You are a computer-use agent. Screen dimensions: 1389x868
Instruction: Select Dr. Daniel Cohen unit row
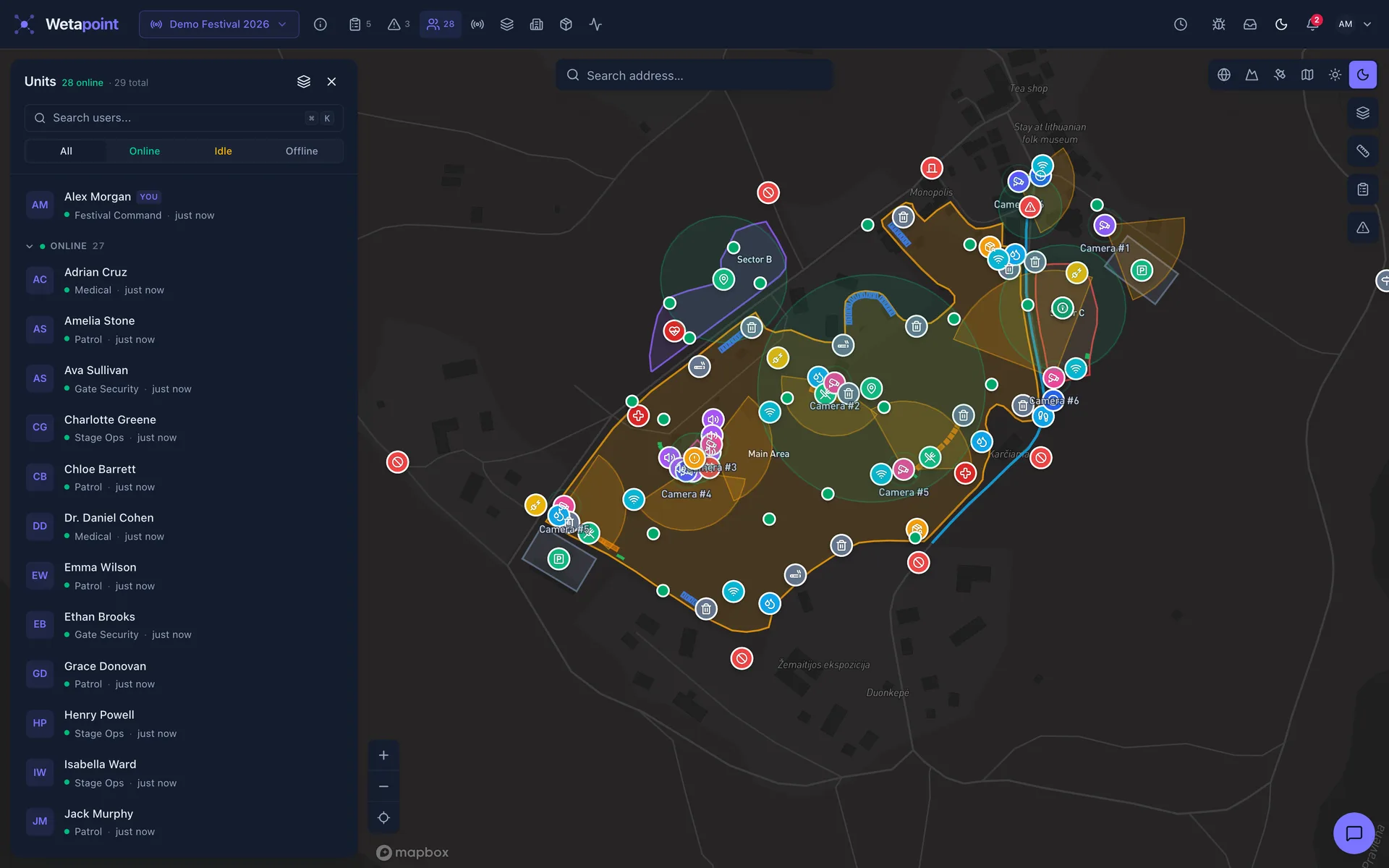pos(184,527)
